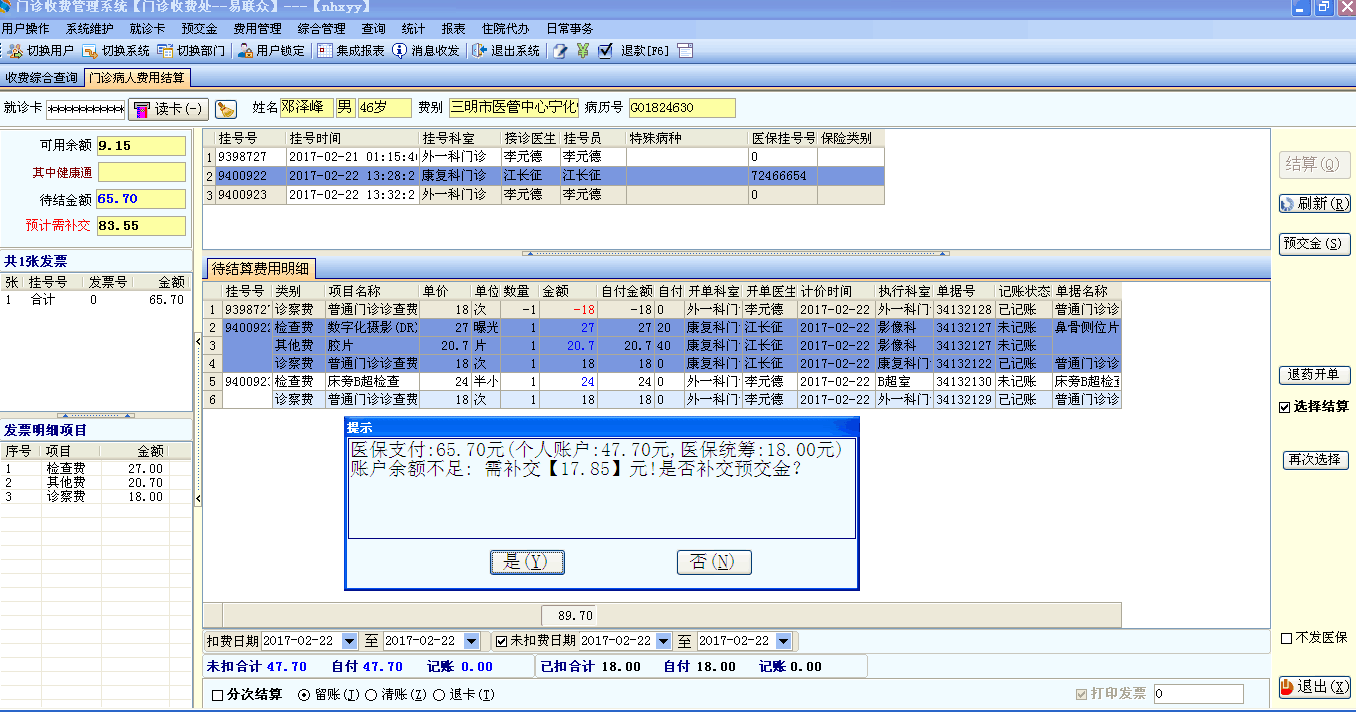Lock the user with 用户锁定

245,51
